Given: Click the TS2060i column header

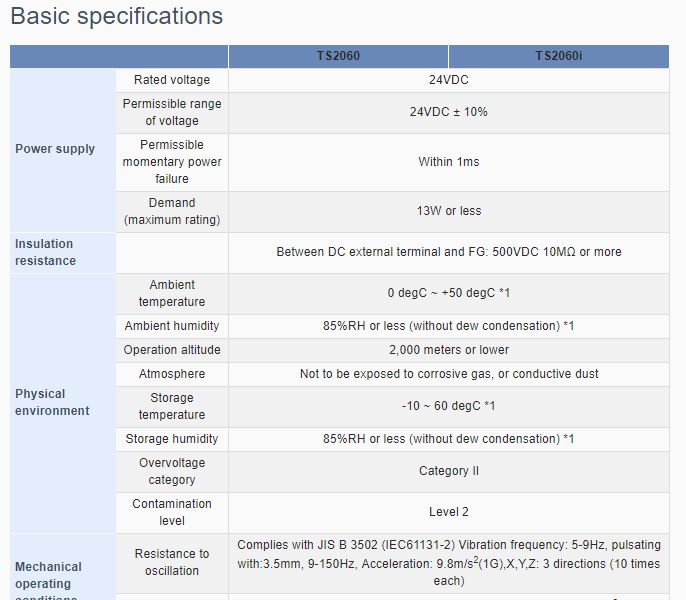Looking at the screenshot, I should click(559, 56).
